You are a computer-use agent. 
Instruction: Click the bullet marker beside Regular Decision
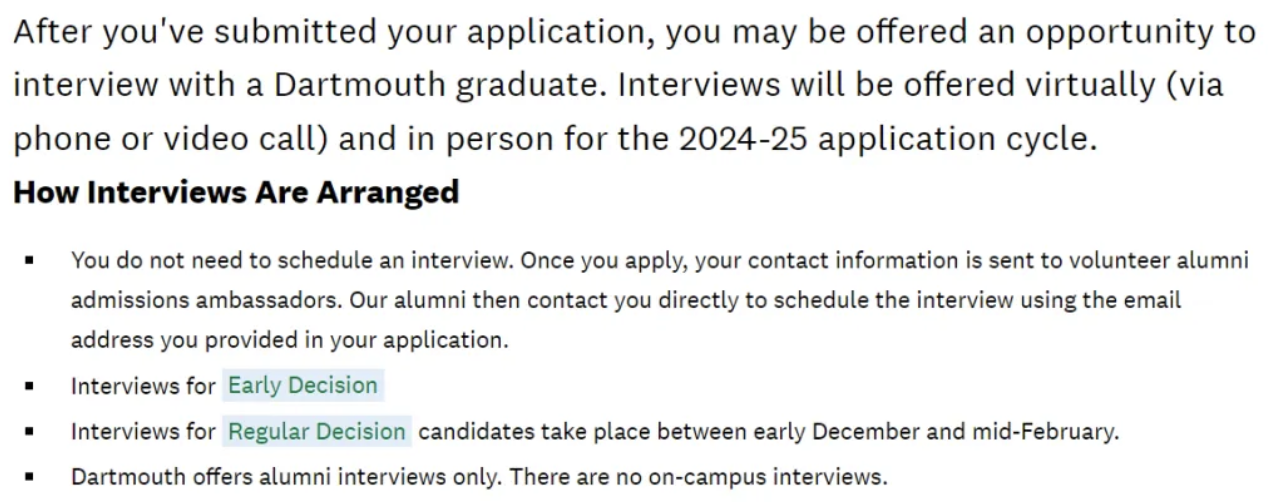30,433
